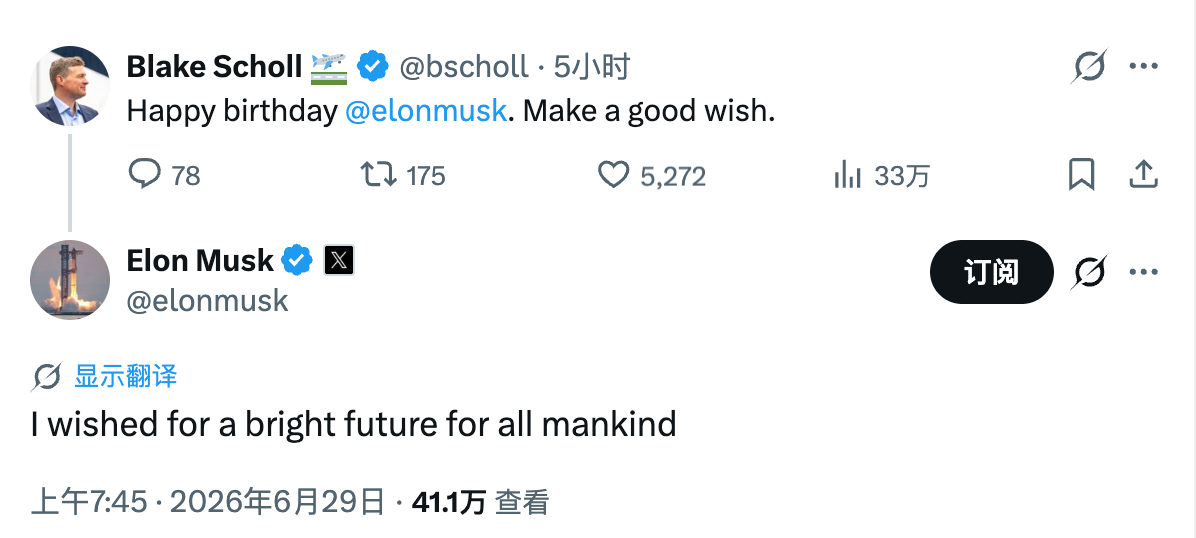
Task: Open the more options menu on Blake's tweet
Action: tap(1143, 66)
